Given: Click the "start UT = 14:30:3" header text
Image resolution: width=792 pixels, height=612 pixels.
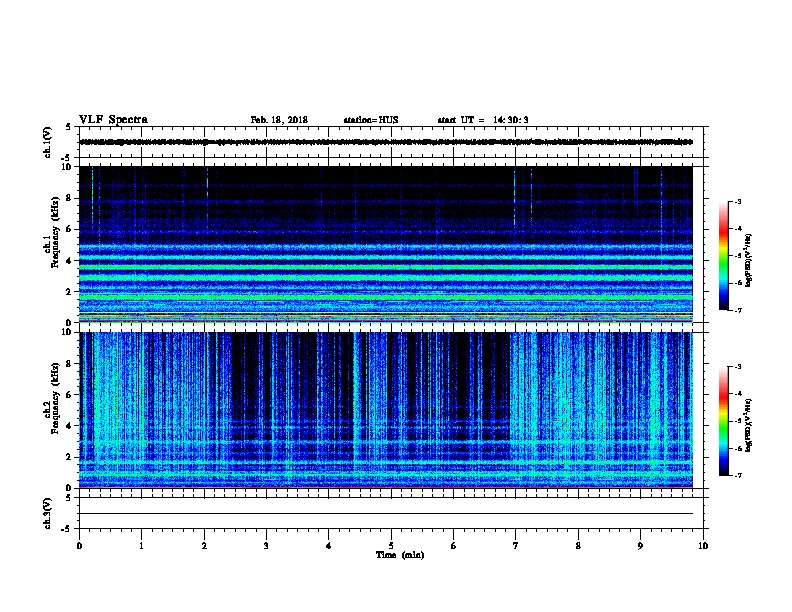Looking at the screenshot, I should tap(483, 120).
